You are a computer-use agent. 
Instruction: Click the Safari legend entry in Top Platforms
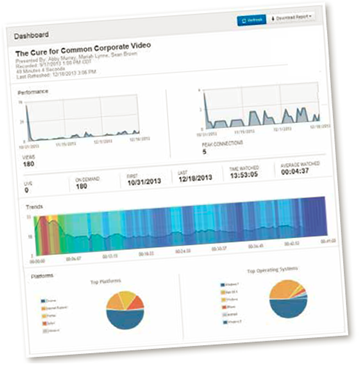coord(50,323)
